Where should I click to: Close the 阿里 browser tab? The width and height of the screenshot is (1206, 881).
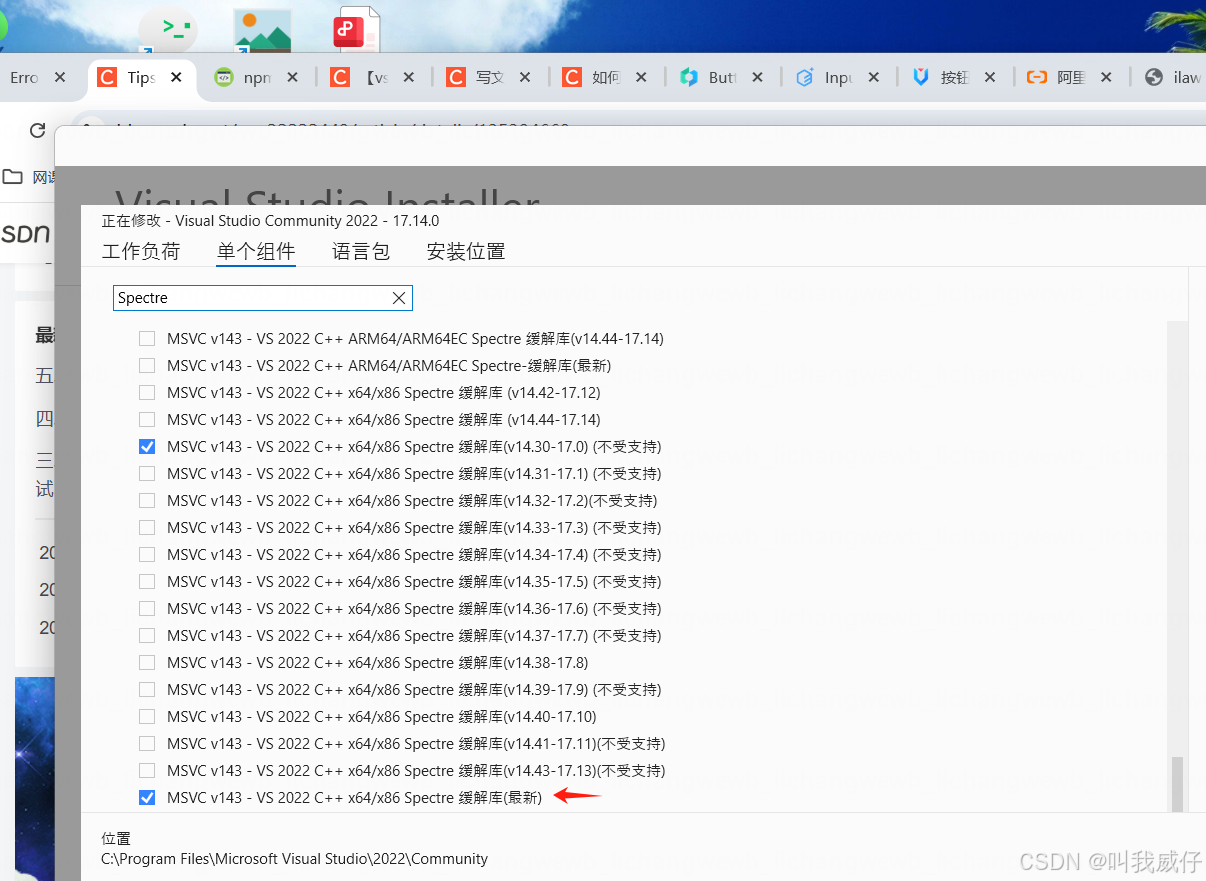coord(1106,77)
